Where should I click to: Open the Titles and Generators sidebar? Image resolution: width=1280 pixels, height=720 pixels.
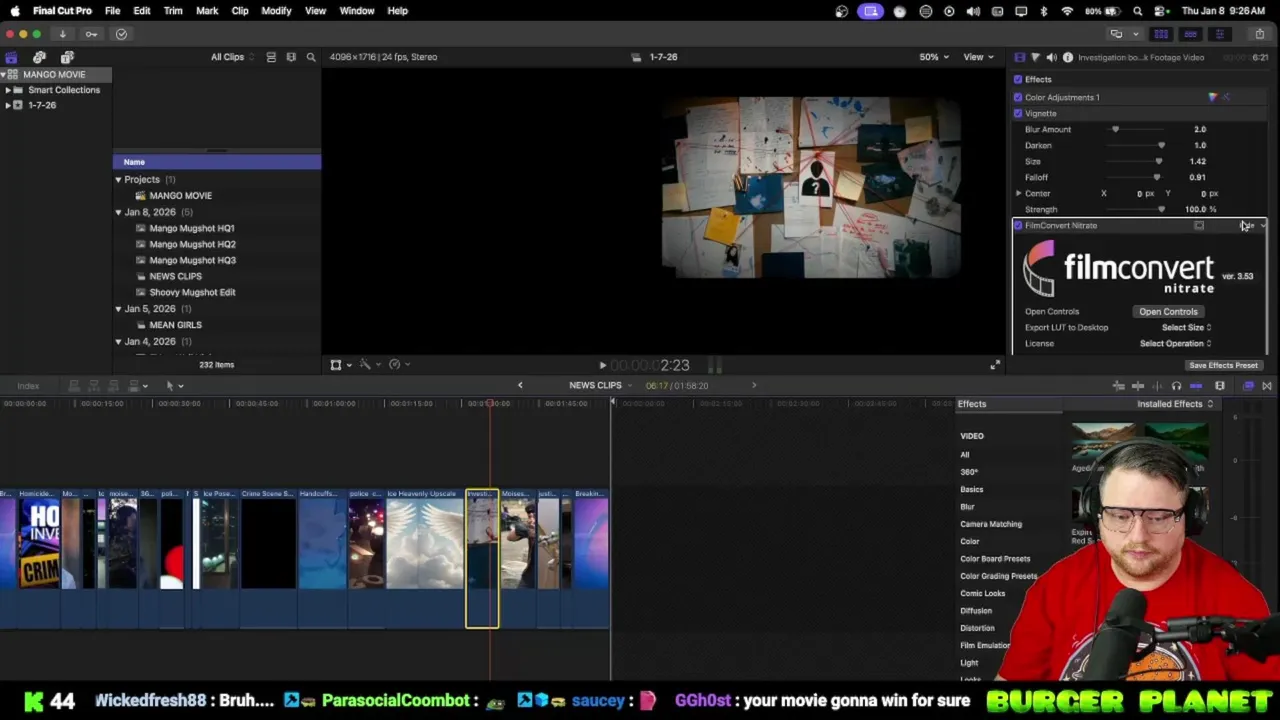click(x=67, y=57)
